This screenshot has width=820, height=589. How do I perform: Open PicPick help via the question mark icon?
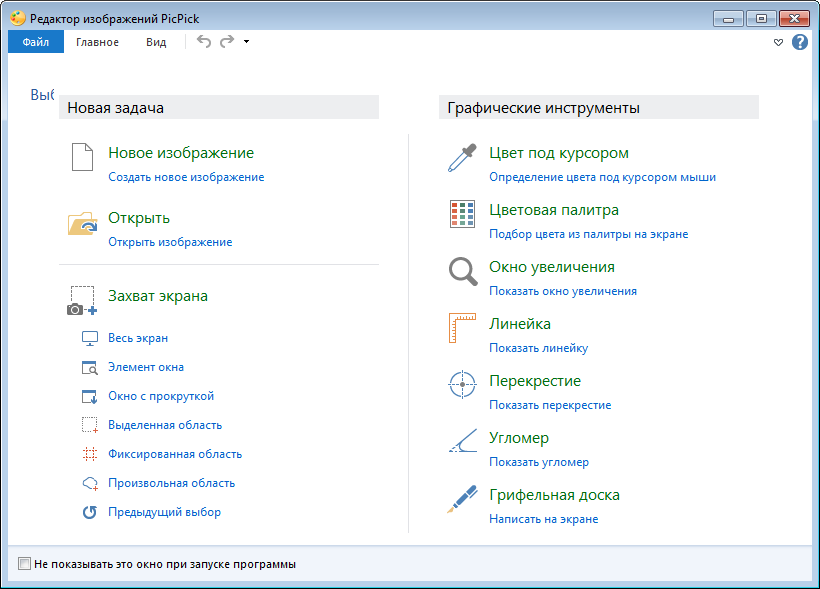(798, 41)
